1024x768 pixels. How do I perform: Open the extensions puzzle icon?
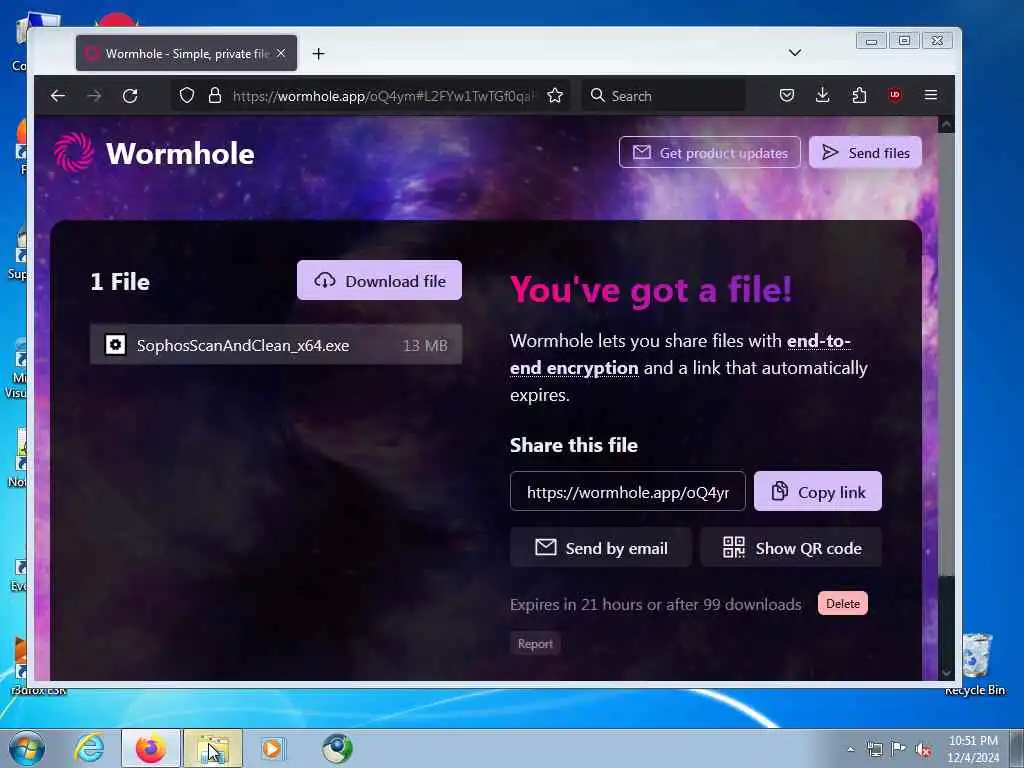[859, 95]
